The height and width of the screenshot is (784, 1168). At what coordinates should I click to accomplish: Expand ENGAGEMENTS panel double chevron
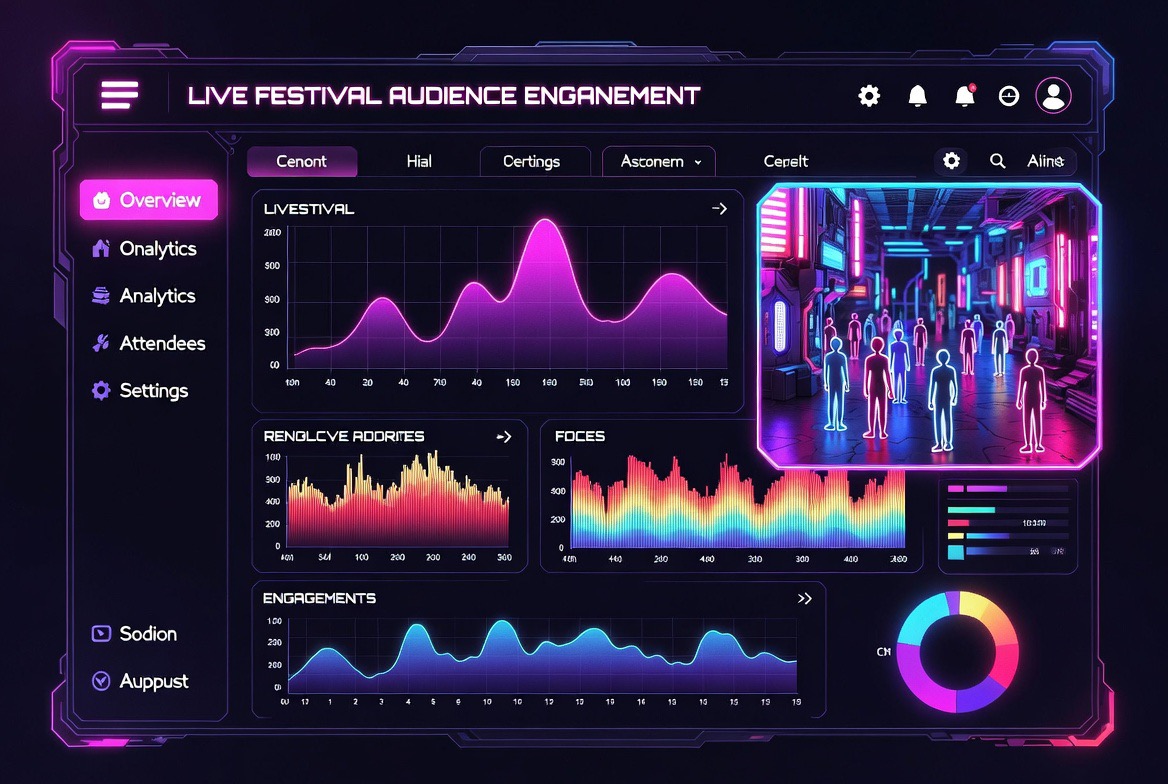point(804,598)
